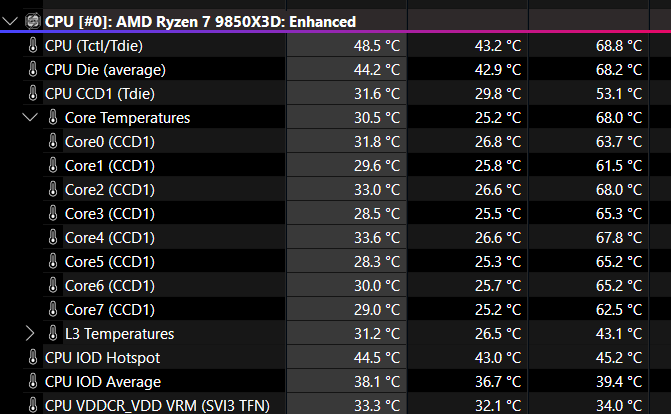
Task: Select the Core4 (CCD1) label
Action: [110, 238]
